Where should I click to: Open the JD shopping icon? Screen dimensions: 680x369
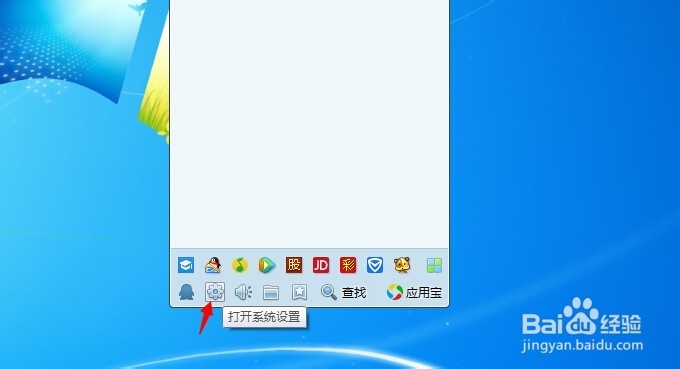[x=321, y=265]
